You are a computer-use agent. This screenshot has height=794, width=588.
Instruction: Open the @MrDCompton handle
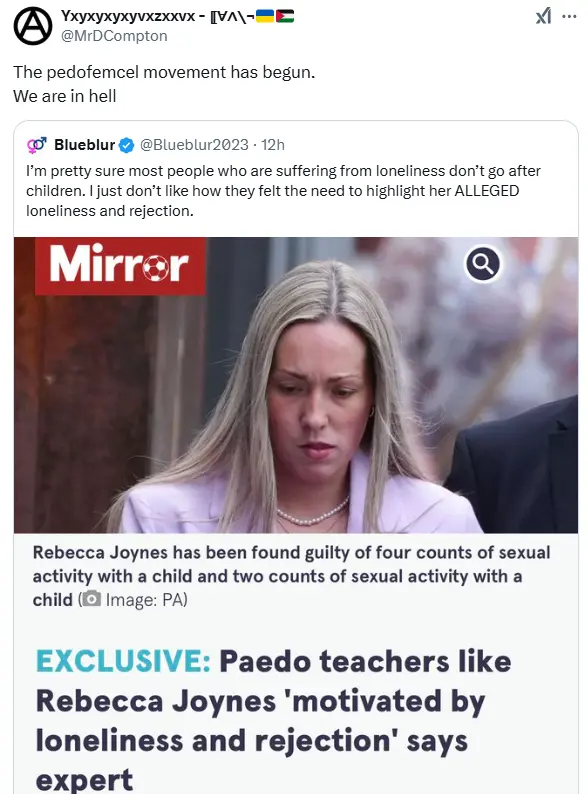114,36
